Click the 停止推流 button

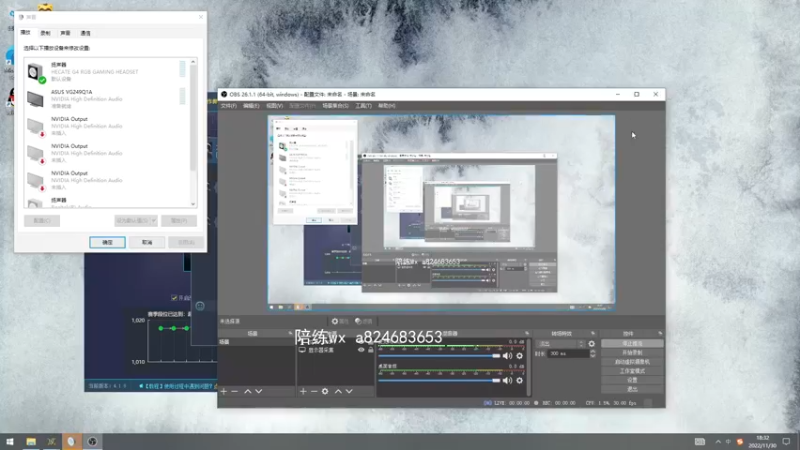632,343
